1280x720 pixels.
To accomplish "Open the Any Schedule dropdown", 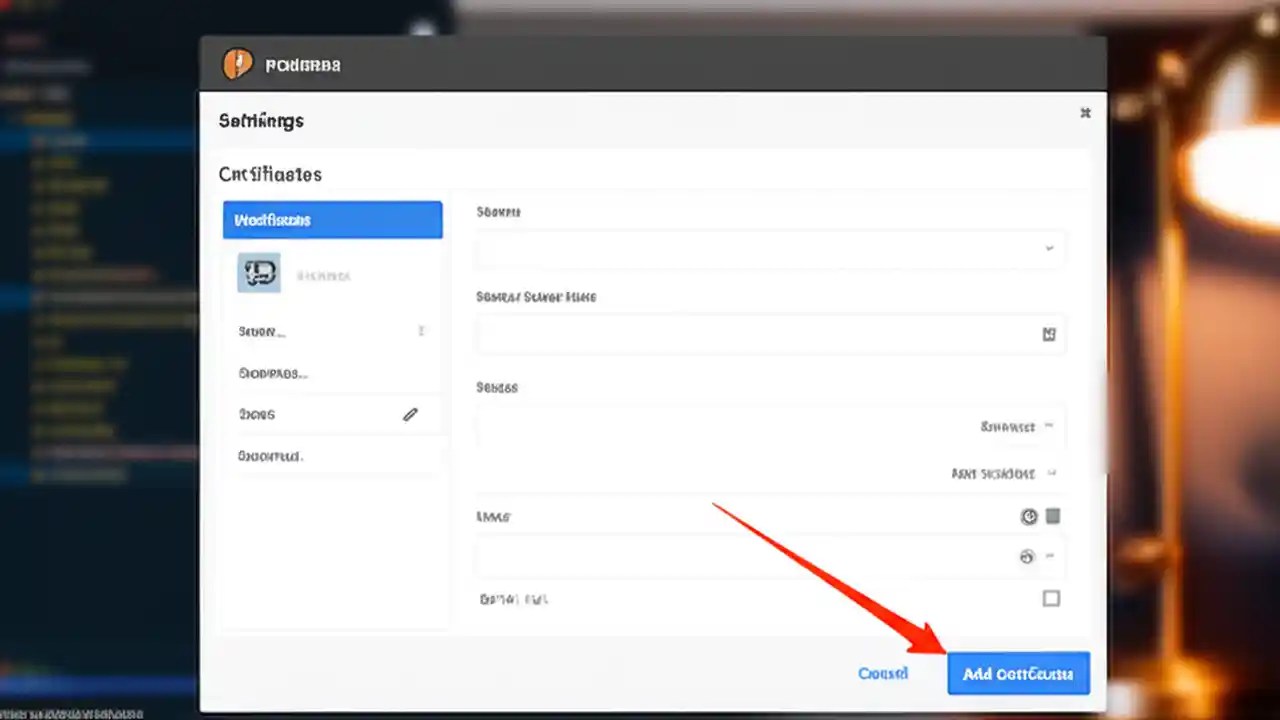I will click(1004, 473).
